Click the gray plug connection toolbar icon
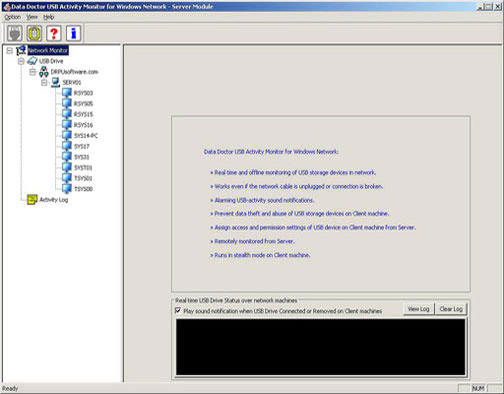The height and width of the screenshot is (394, 504). click(15, 33)
